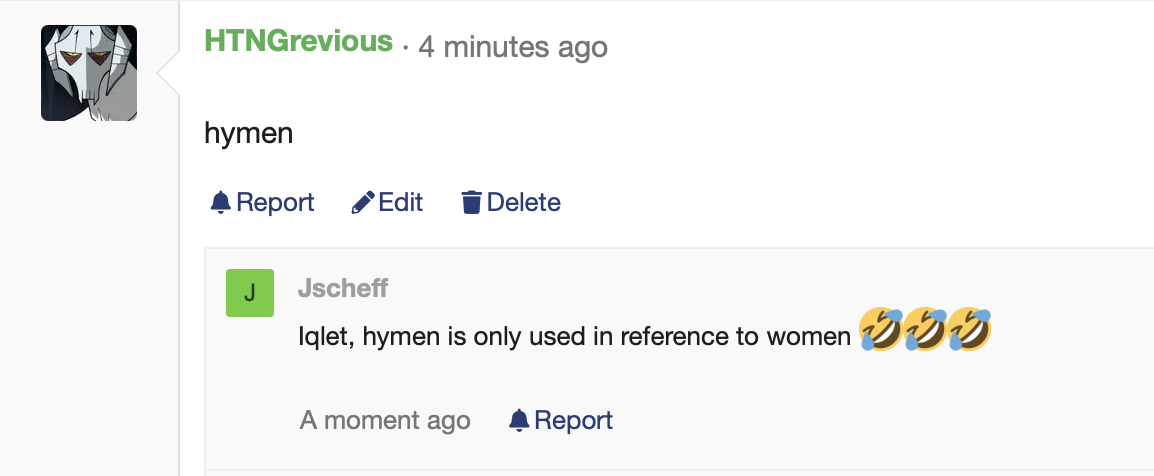1154x476 pixels.
Task: Click the pencil icon next to Edit
Action: click(x=363, y=203)
